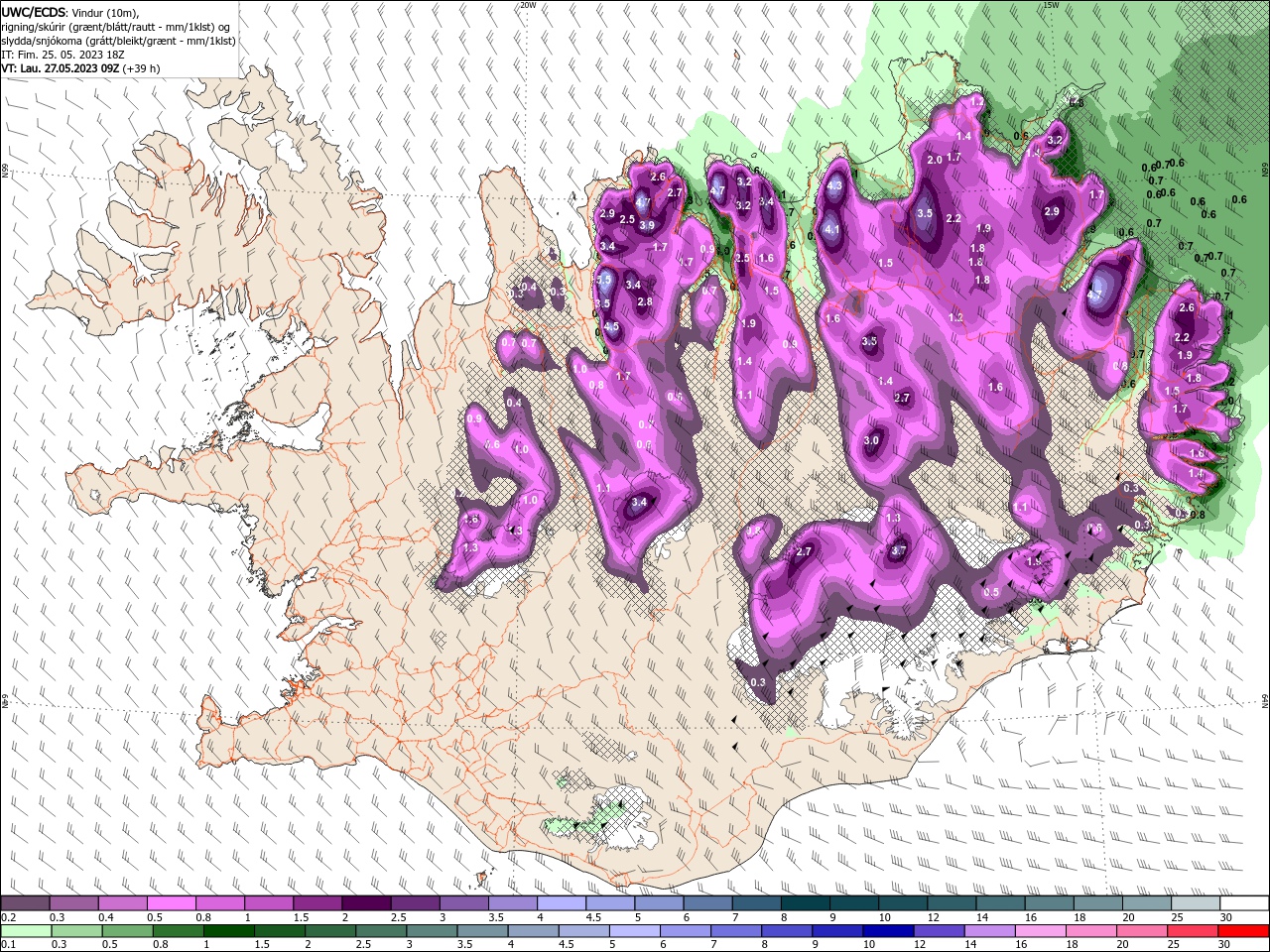
Task: Choose the snow-scale swatch between 1 and 1.5
Action: [x=268, y=903]
